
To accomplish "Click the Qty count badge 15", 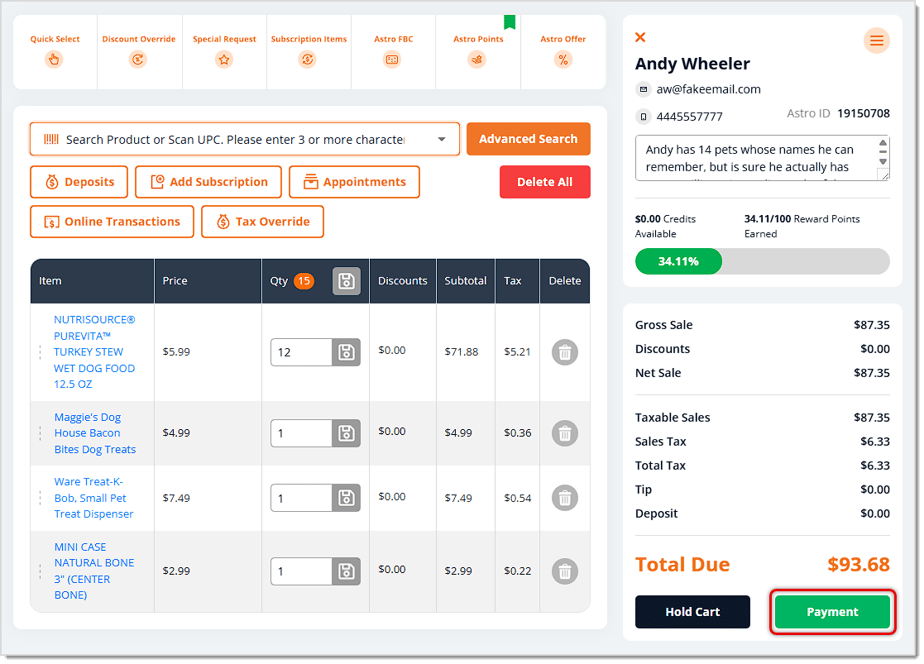I will tap(304, 281).
